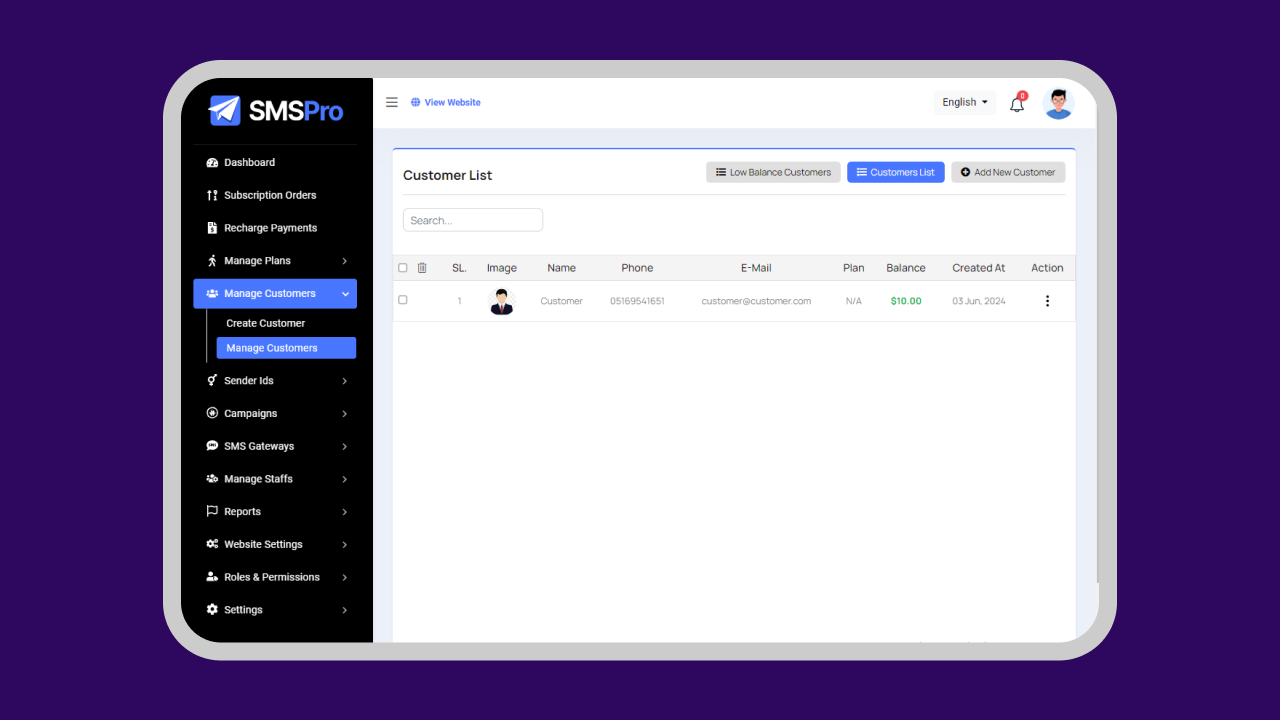Click the Add New Customer button
The height and width of the screenshot is (720, 1280).
pos(1008,171)
